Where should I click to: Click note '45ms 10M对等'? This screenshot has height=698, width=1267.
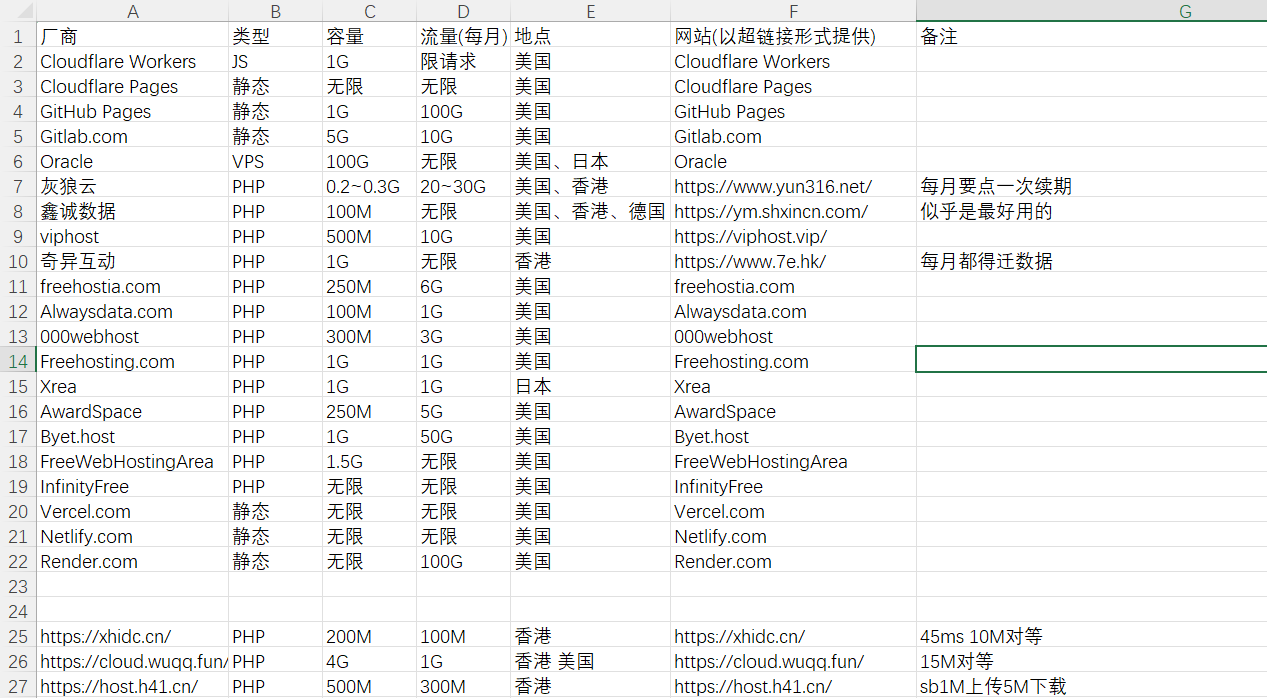pos(982,636)
